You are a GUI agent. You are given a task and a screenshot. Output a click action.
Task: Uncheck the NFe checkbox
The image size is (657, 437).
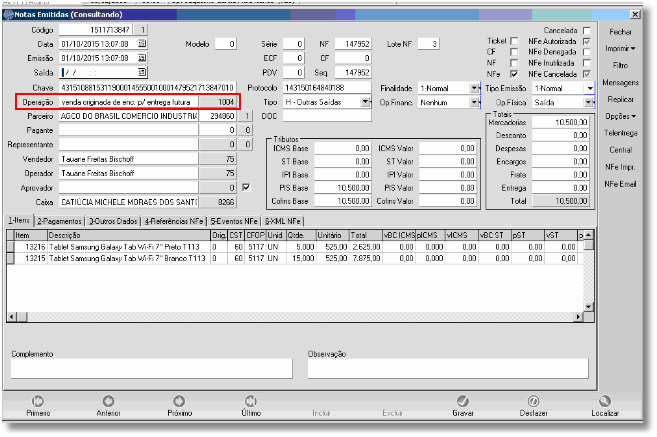(514, 74)
